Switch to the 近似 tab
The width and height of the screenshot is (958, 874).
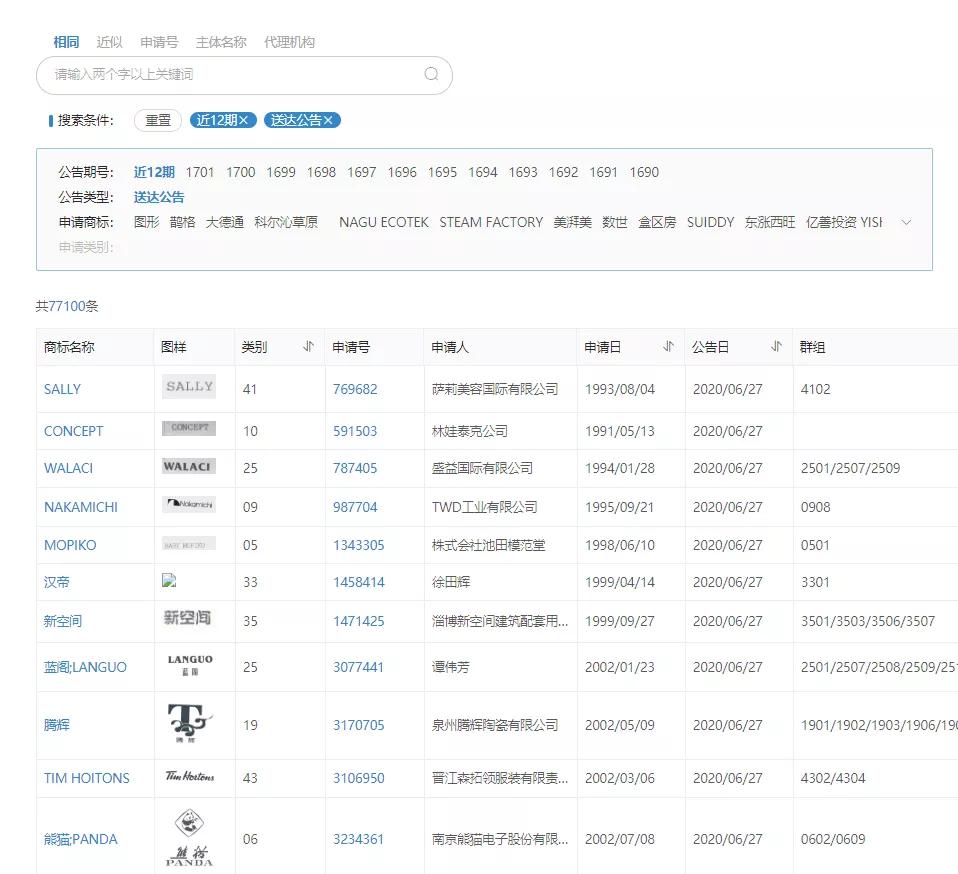109,42
